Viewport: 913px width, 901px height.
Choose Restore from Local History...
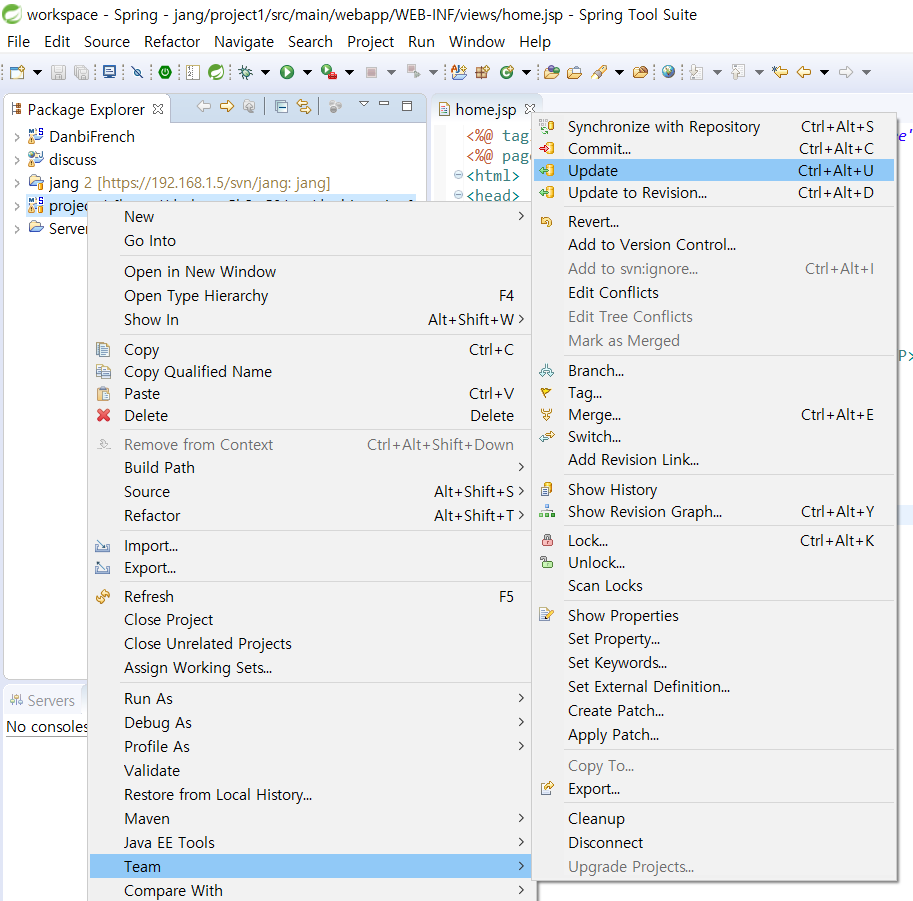coord(310,794)
